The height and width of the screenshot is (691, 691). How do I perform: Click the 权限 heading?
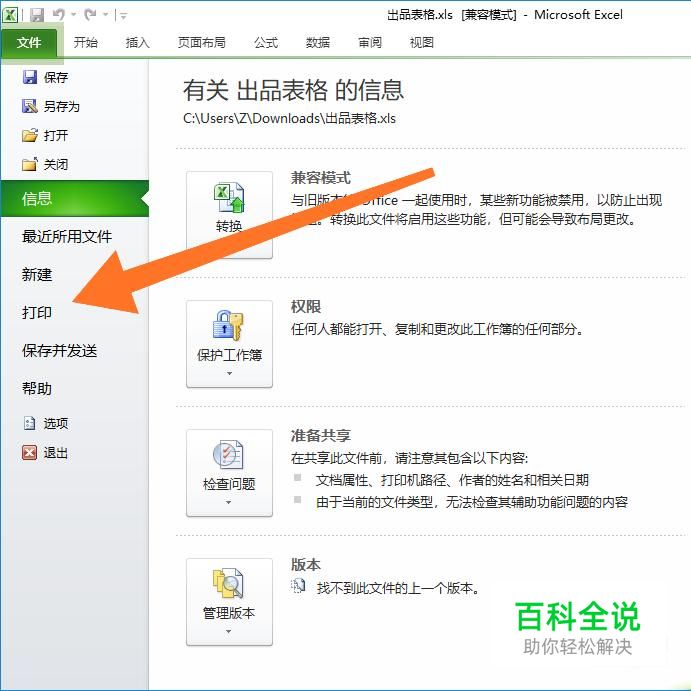[x=306, y=307]
